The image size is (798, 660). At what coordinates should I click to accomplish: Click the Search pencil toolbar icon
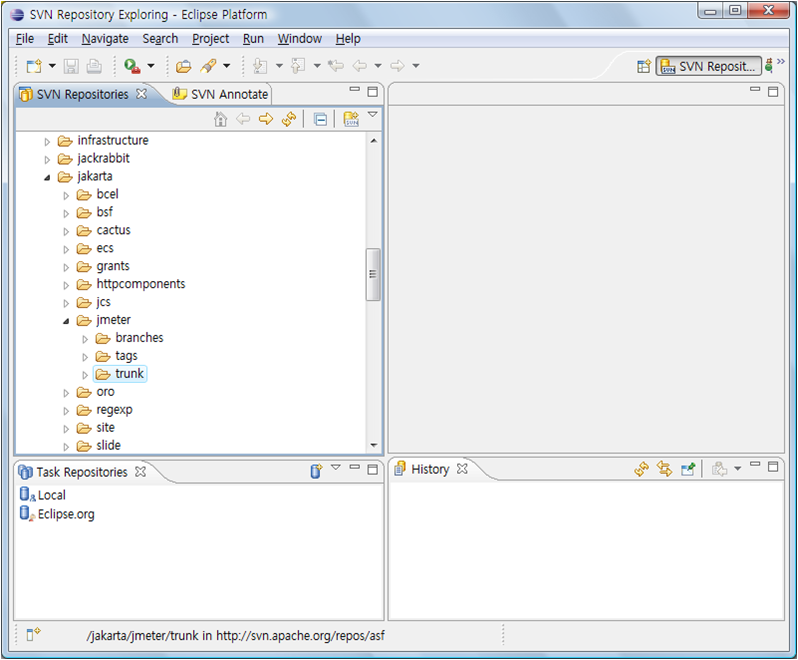208,66
